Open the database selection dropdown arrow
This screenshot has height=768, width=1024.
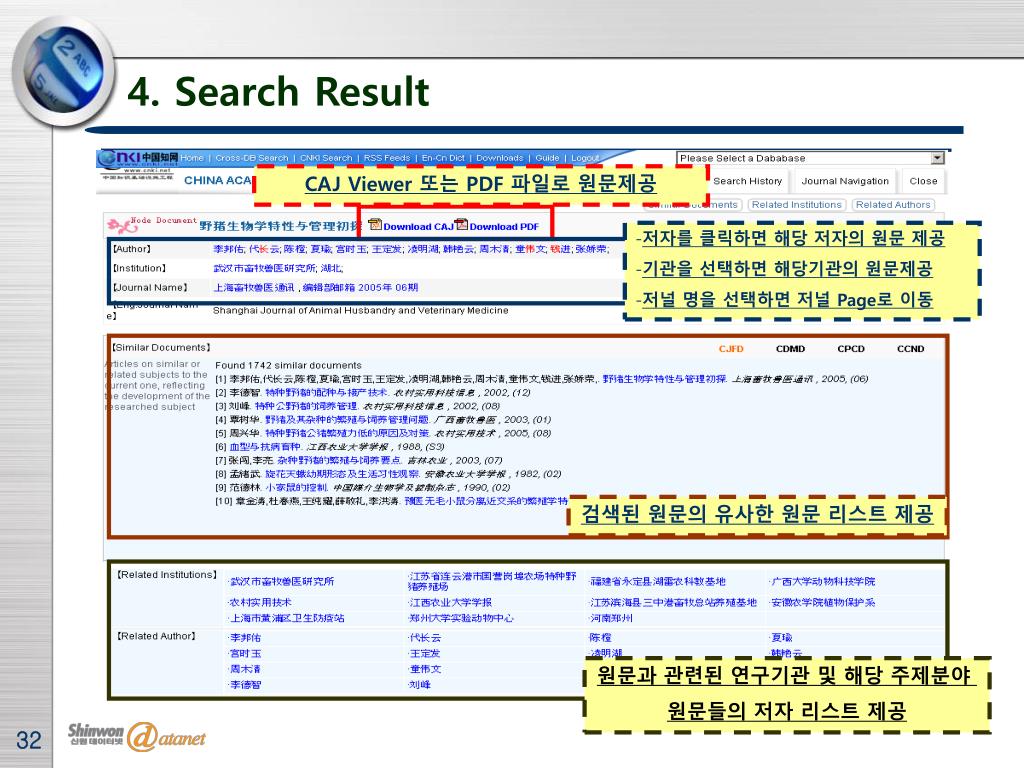point(937,158)
